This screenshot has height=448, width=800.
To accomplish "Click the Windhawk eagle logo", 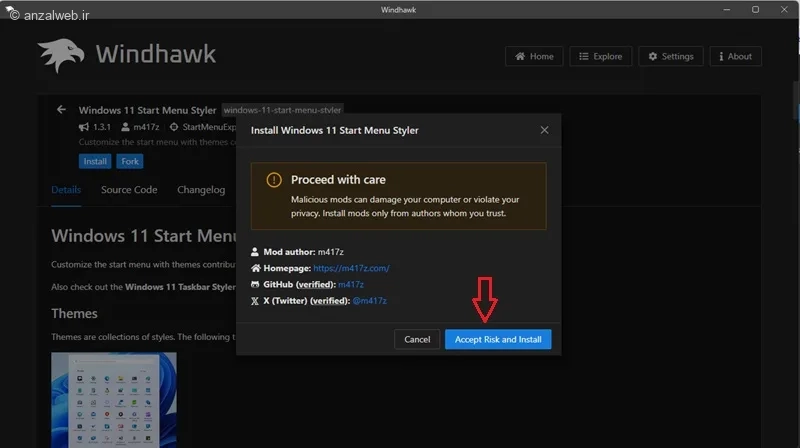I will (x=61, y=58).
